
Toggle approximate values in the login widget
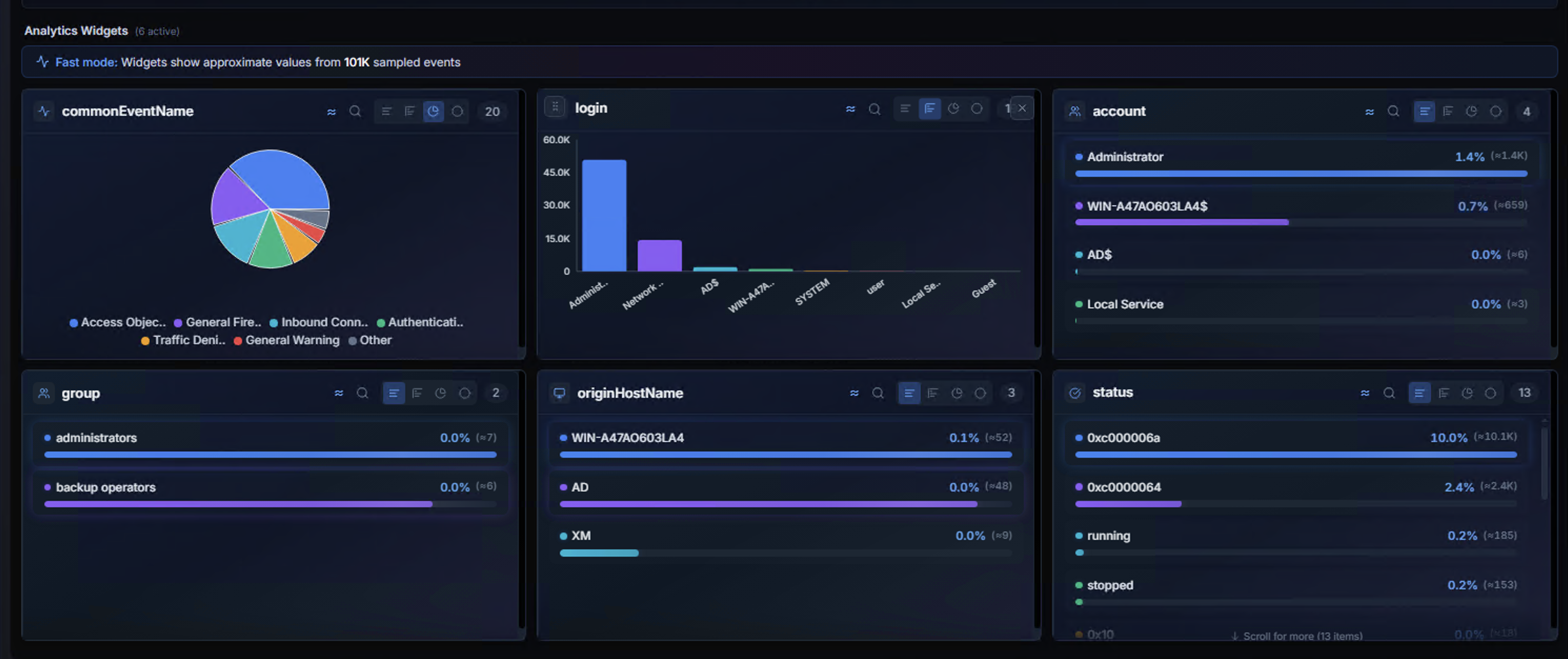click(x=850, y=108)
